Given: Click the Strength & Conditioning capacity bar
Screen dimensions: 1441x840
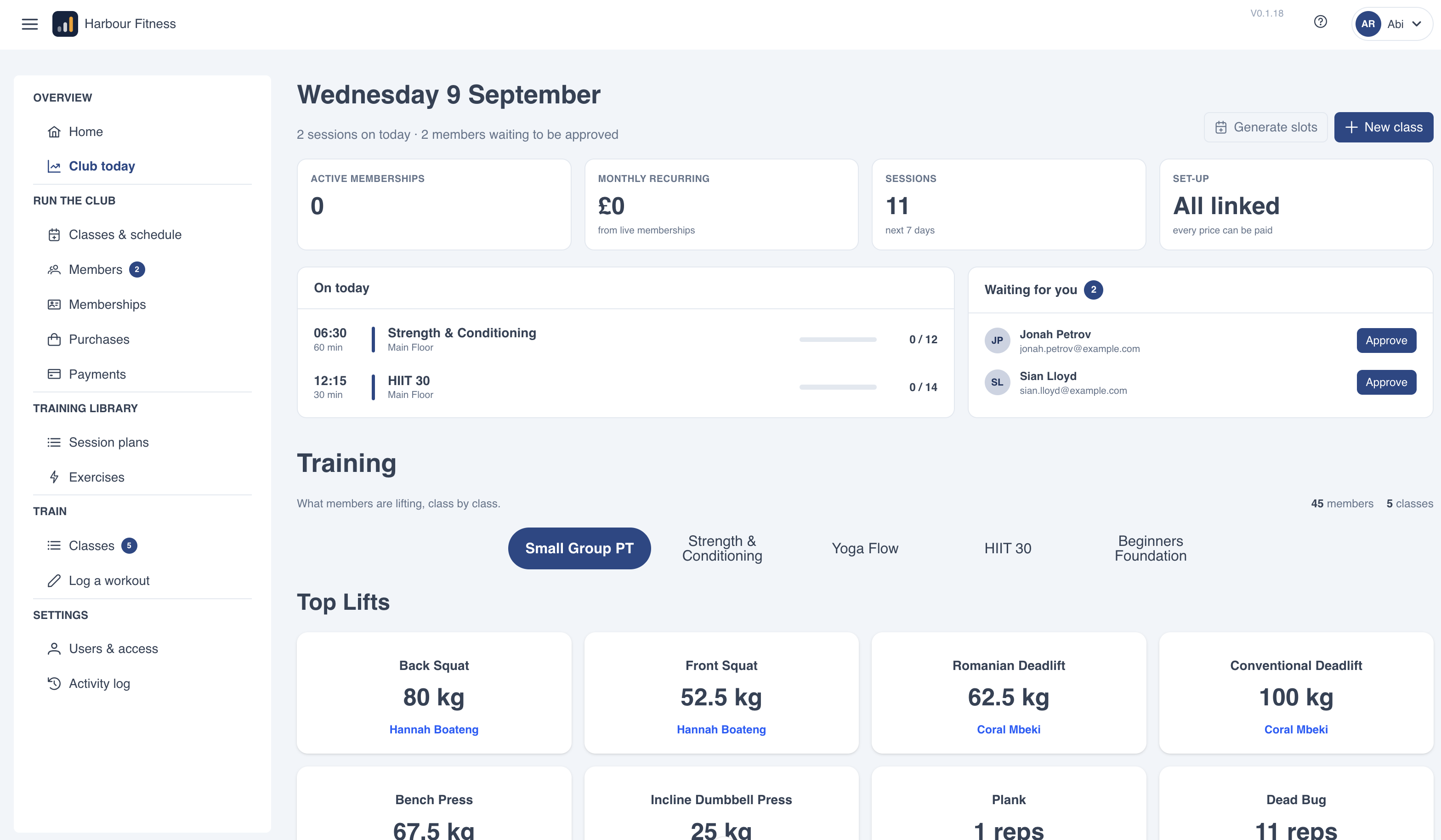Looking at the screenshot, I should coord(838,340).
